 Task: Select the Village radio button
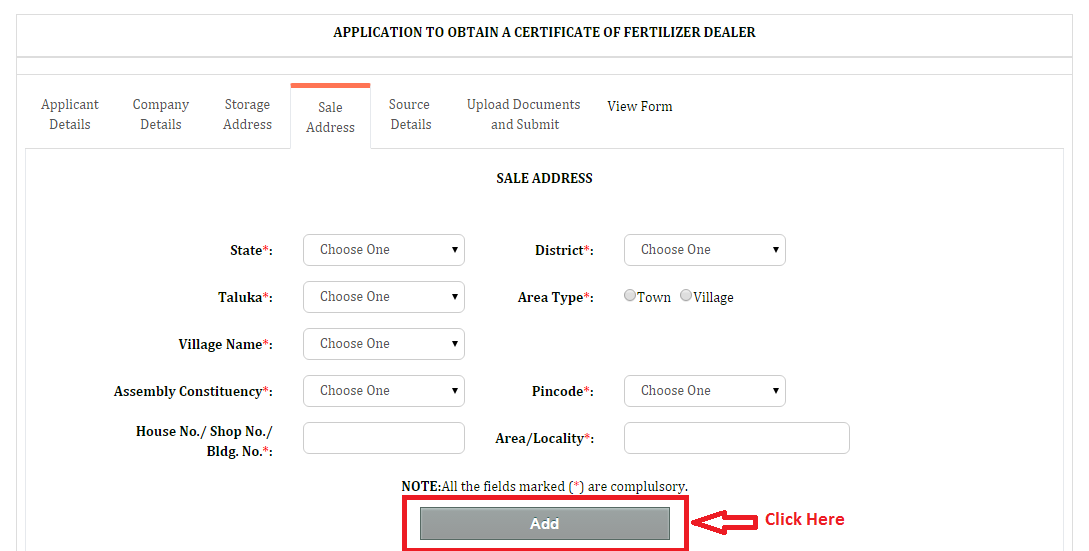click(686, 295)
